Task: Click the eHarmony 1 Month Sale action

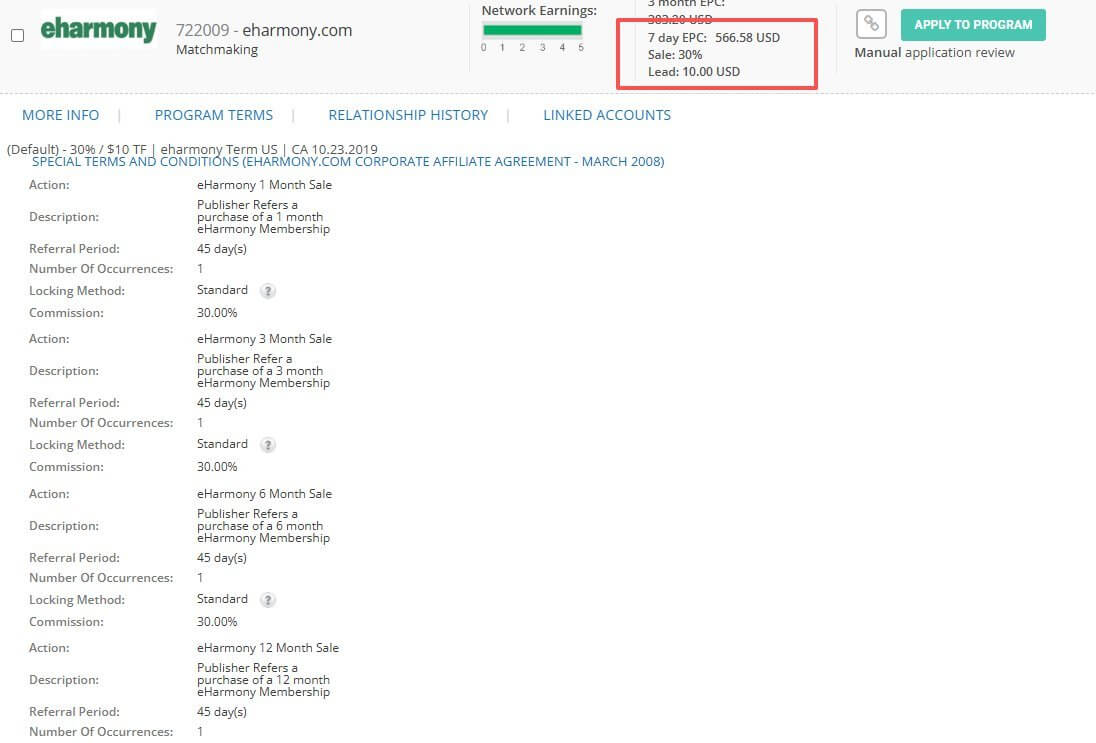Action: point(264,185)
